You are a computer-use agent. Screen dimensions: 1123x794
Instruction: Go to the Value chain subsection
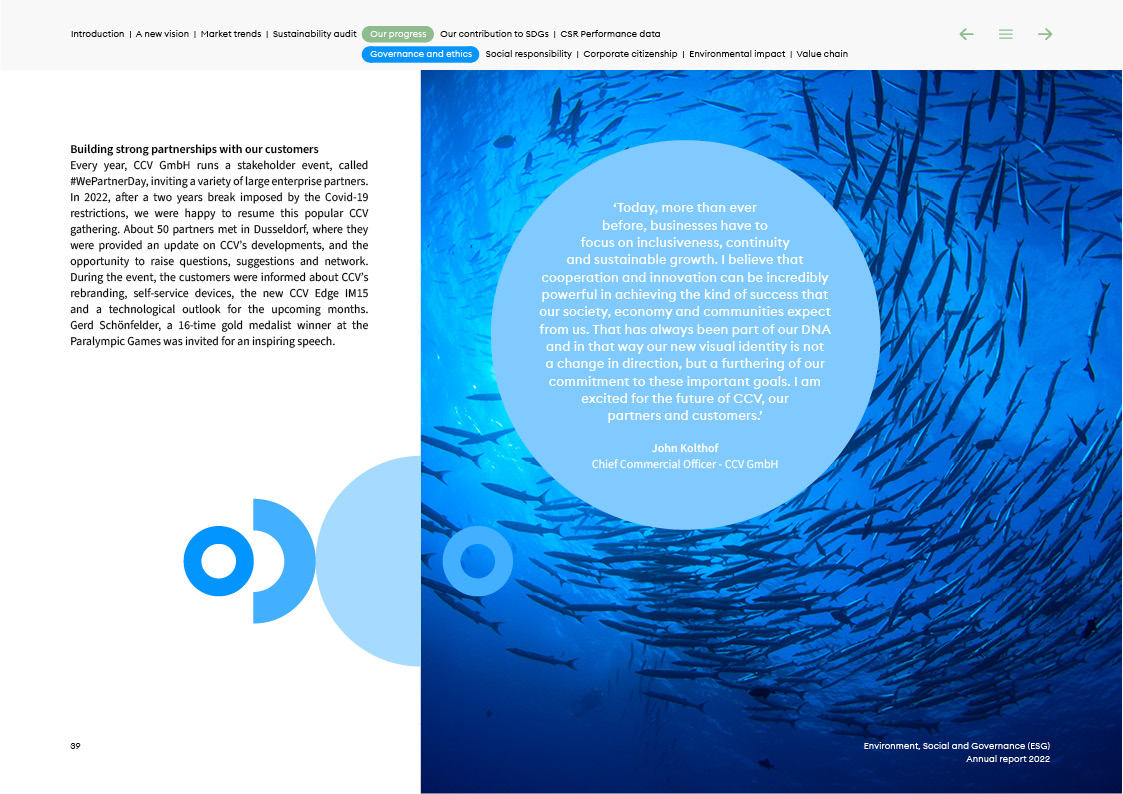tap(822, 54)
